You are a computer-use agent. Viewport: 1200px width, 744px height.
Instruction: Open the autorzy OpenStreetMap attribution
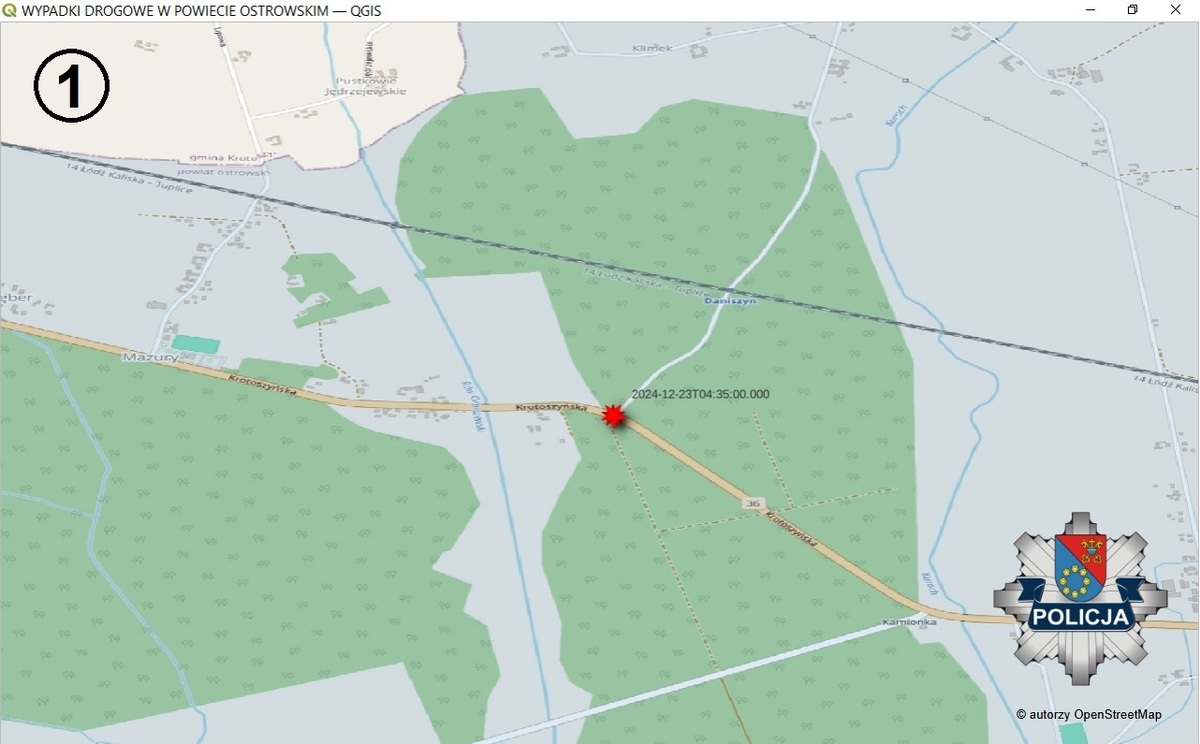click(1089, 715)
